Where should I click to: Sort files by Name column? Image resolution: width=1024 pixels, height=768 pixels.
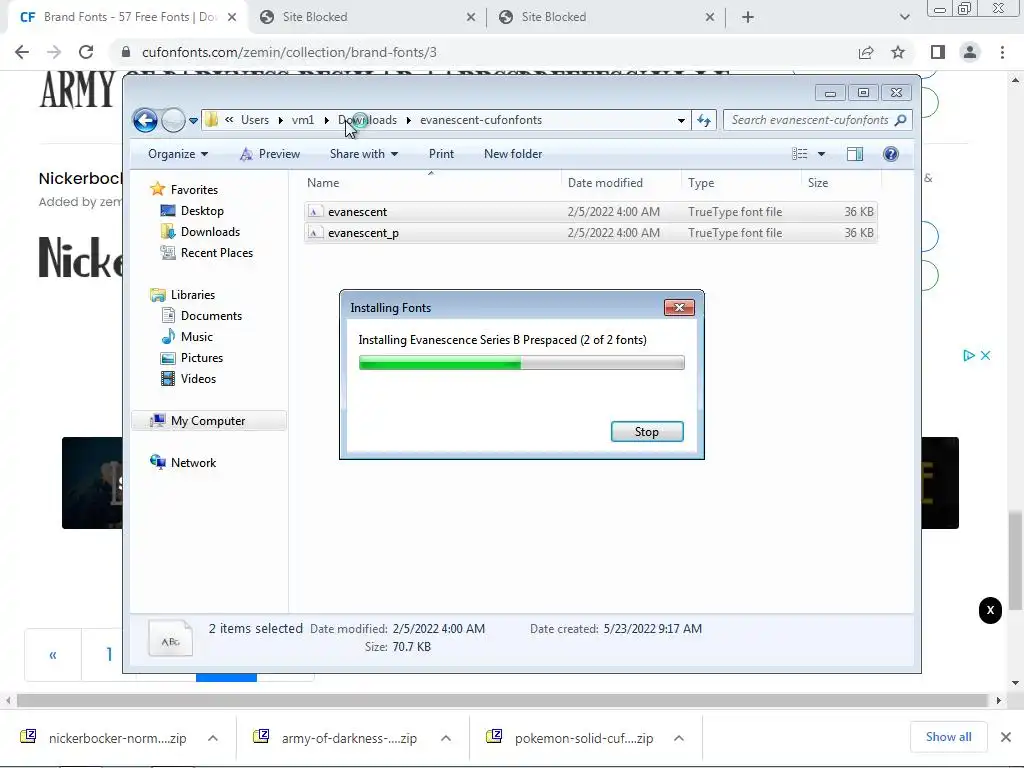click(431, 183)
